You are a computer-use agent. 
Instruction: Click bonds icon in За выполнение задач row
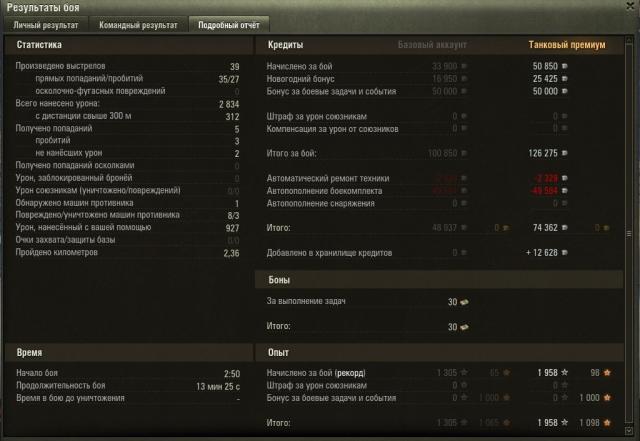click(x=464, y=302)
